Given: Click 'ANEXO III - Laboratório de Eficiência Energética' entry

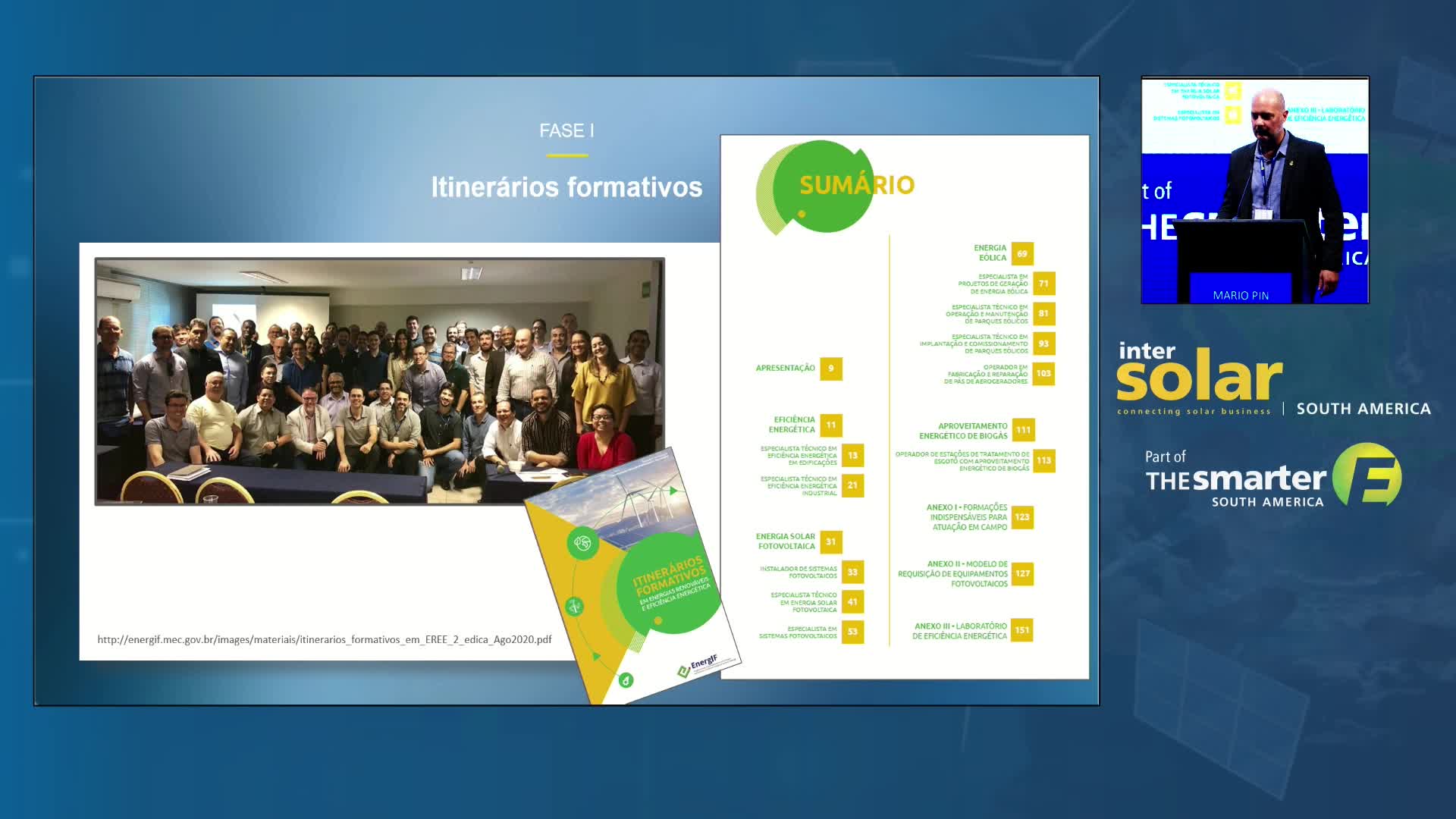Looking at the screenshot, I should coord(960,631).
